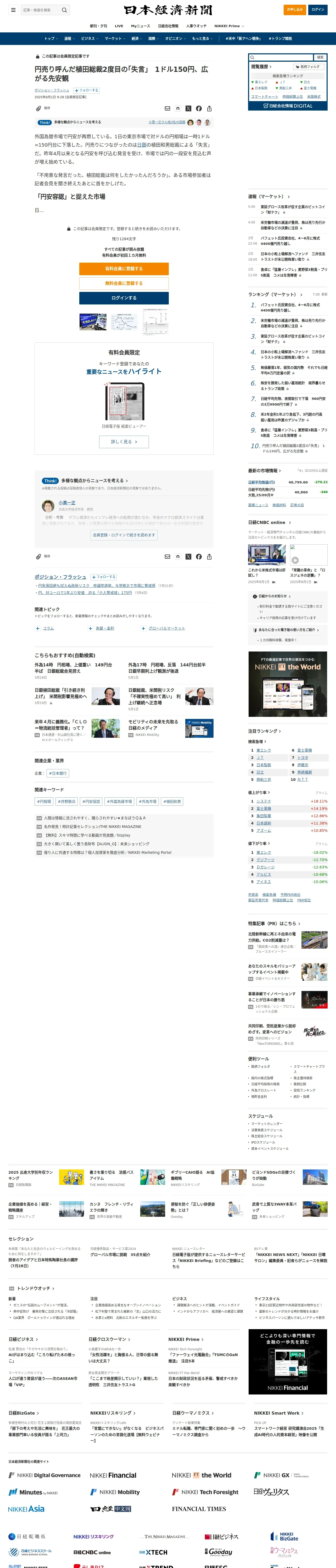The width and height of the screenshot is (336, 1568).
Task: Open the hamburger menu in the header
Action: (x=13, y=10)
